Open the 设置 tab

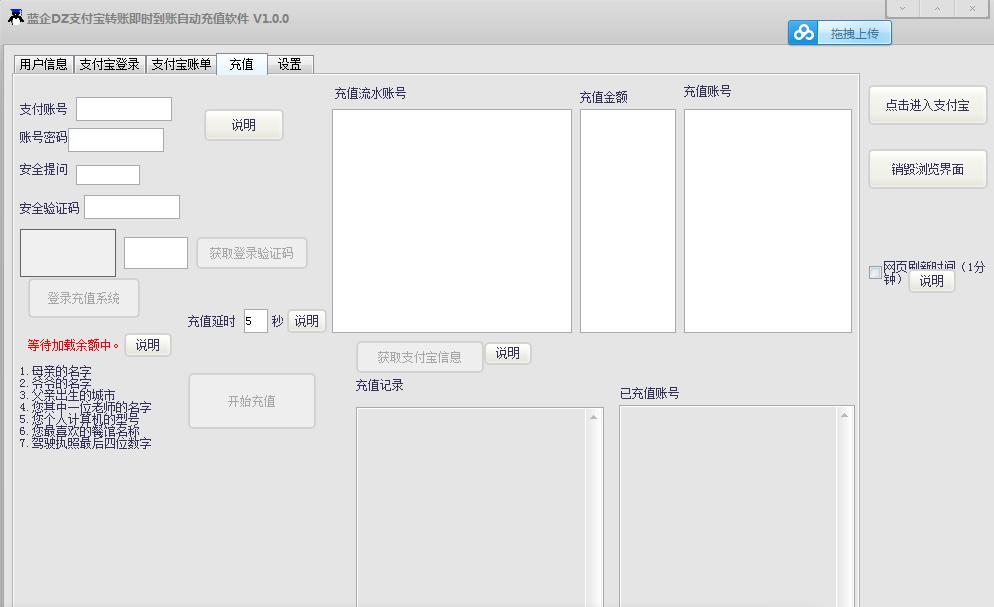click(290, 64)
